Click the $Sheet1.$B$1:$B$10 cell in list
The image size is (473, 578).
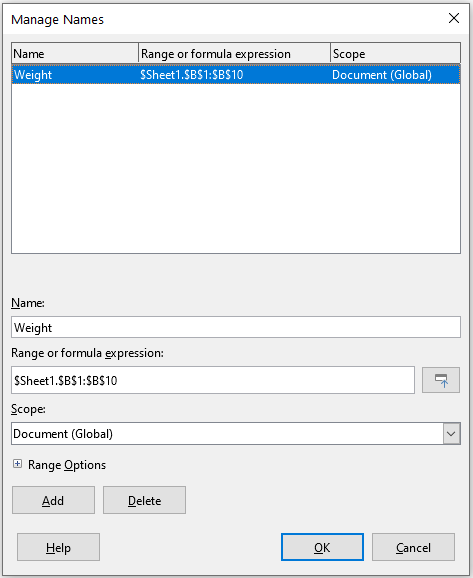point(191,75)
